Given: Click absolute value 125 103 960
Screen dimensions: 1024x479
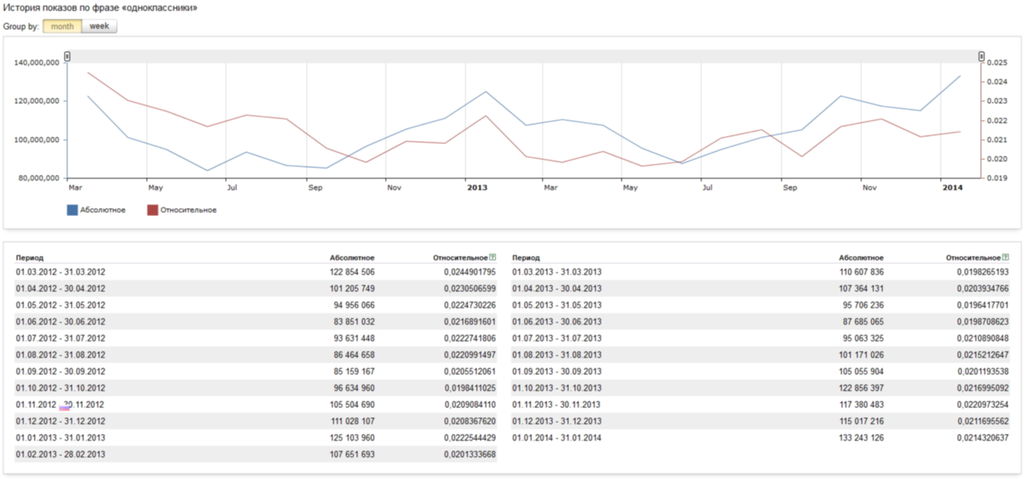Looking at the screenshot, I should coord(353,438).
